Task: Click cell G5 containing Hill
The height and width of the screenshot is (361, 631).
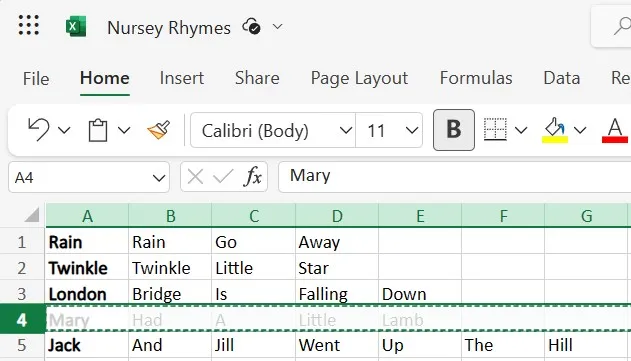Action: (587, 345)
